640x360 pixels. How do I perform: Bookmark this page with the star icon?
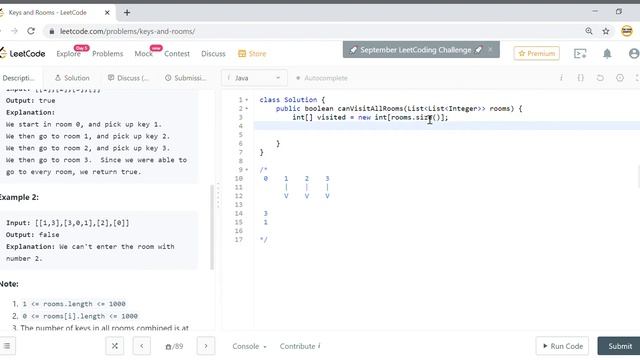click(606, 31)
